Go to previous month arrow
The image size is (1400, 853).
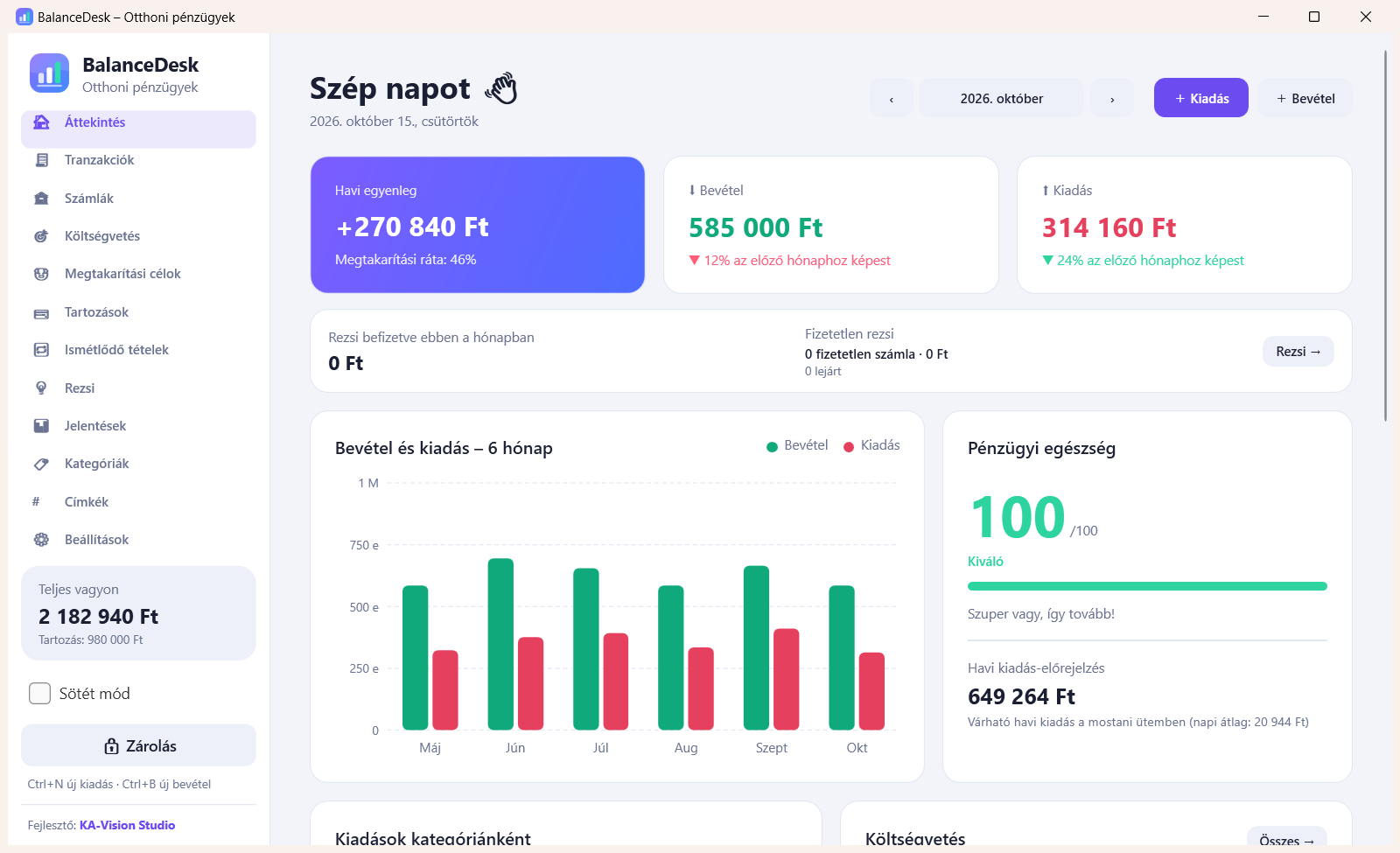point(892,98)
